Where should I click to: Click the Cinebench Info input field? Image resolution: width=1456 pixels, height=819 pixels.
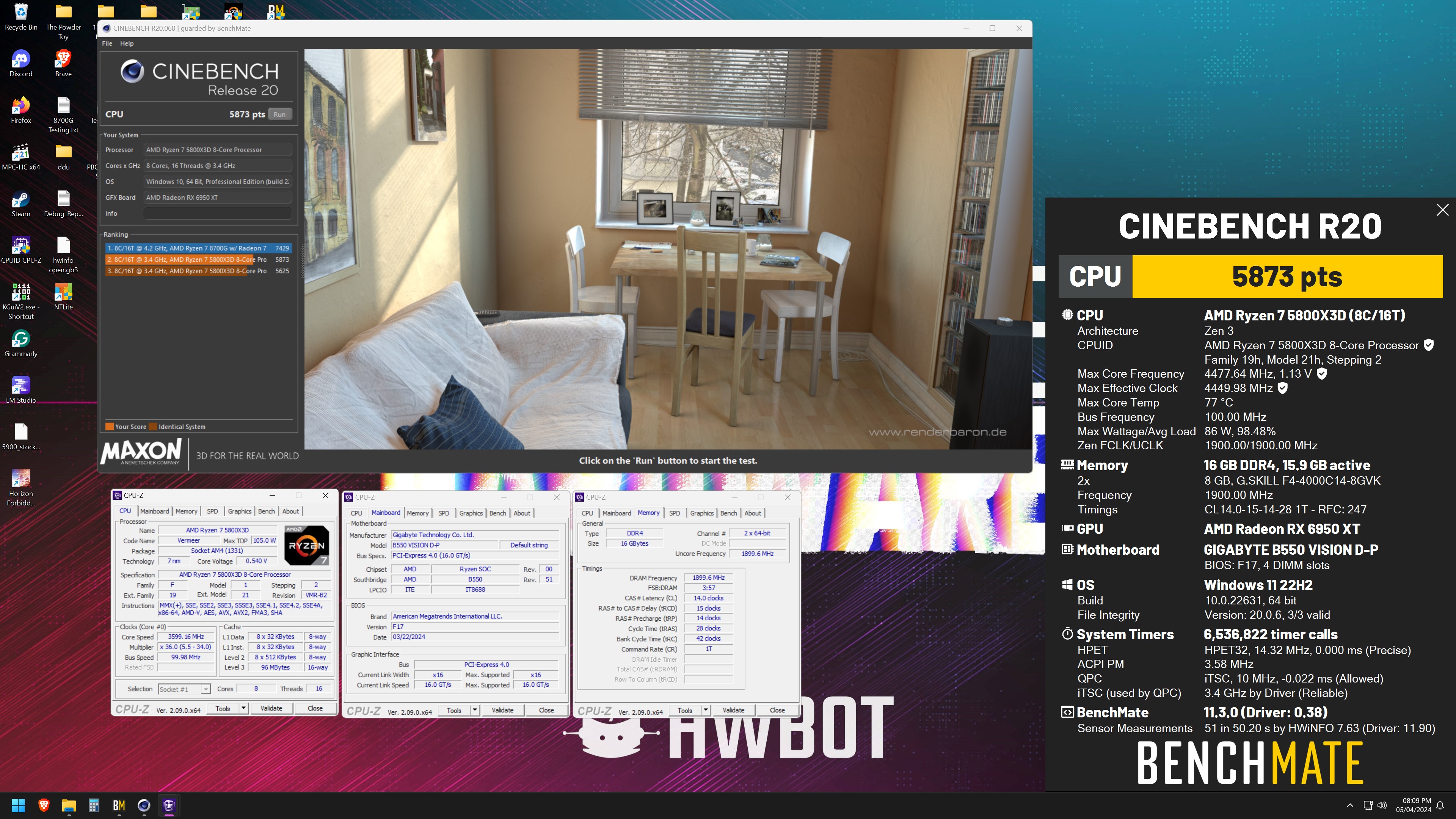218,213
